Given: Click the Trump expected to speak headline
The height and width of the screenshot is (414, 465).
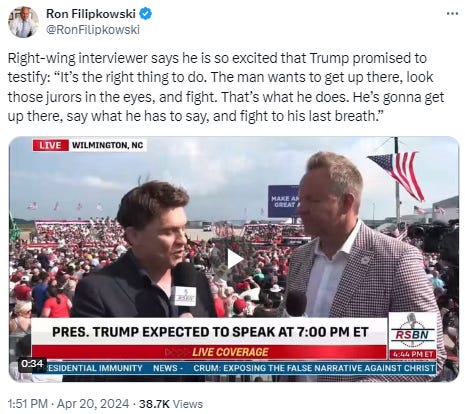Looking at the screenshot, I should 210,332.
